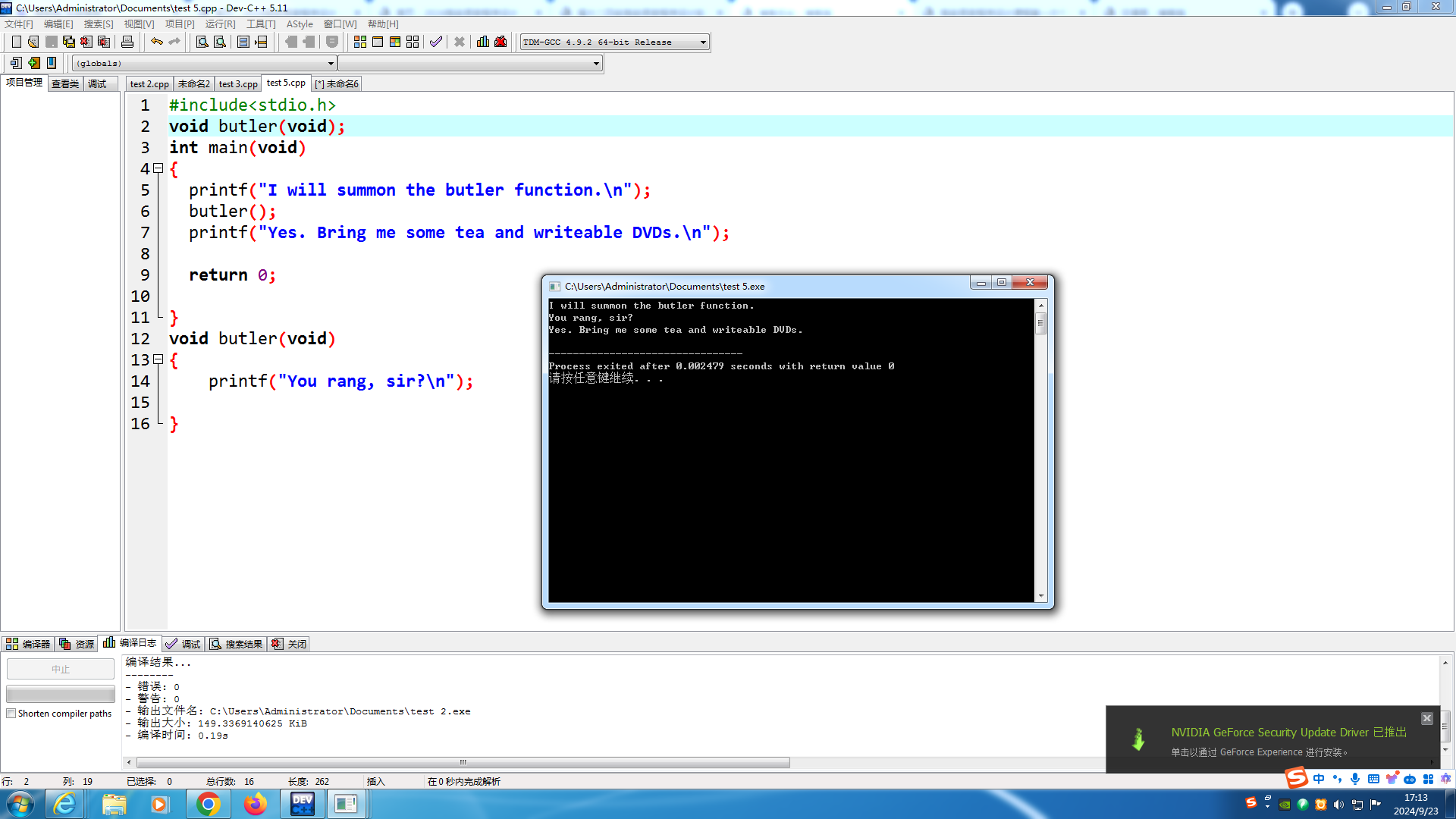Expand the (globals) scope dropdown
The width and height of the screenshot is (1456, 819).
point(331,64)
